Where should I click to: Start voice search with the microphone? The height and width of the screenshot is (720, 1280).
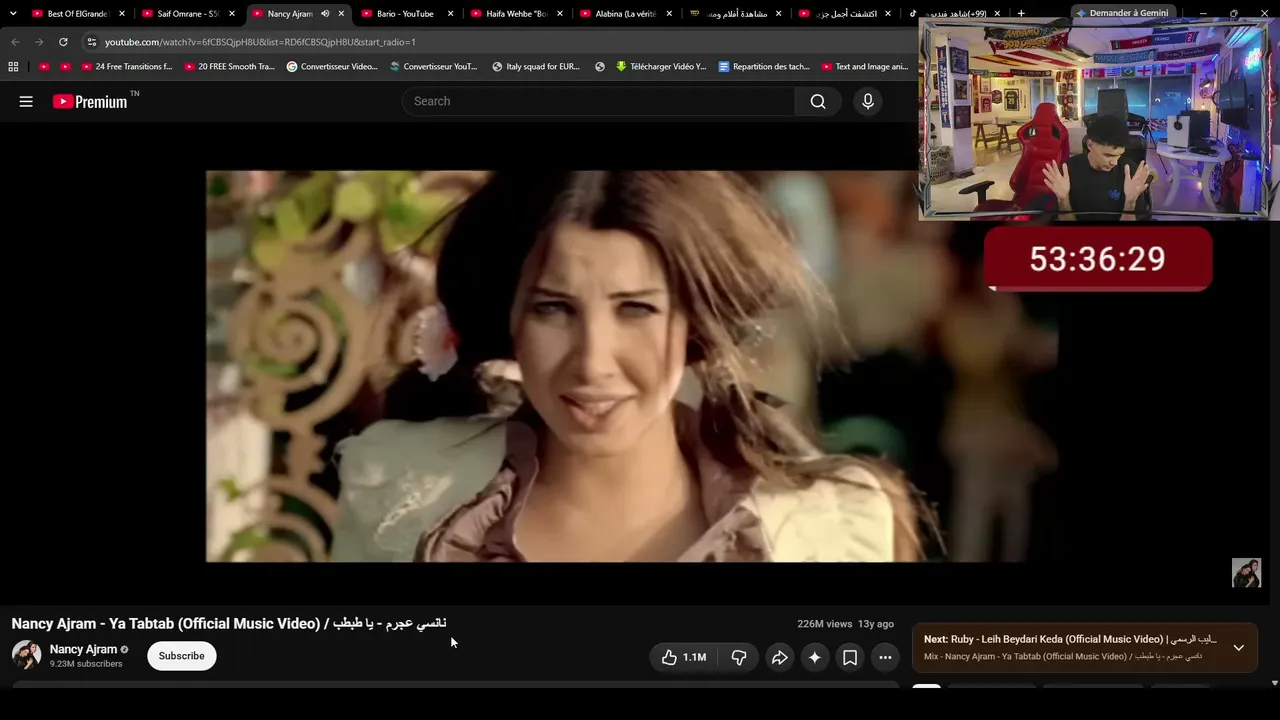coord(868,101)
